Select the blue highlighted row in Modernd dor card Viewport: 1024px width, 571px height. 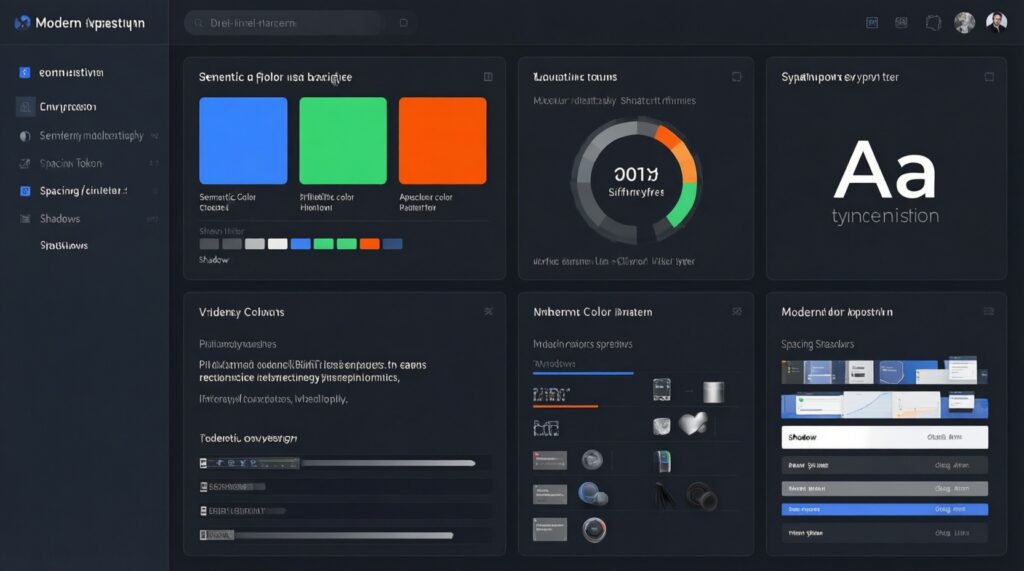coord(884,509)
